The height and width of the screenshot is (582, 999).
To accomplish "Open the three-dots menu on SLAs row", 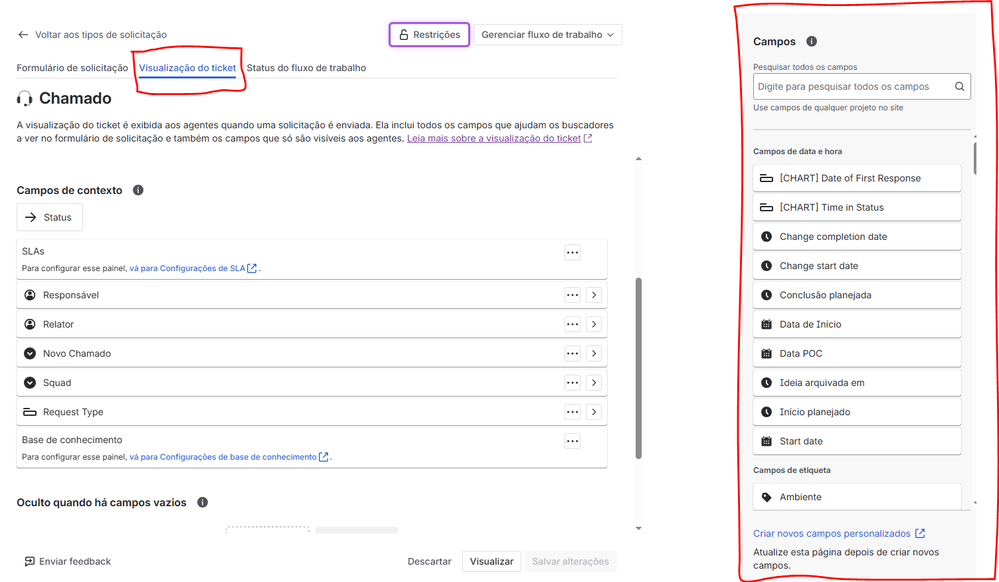I will point(572,252).
